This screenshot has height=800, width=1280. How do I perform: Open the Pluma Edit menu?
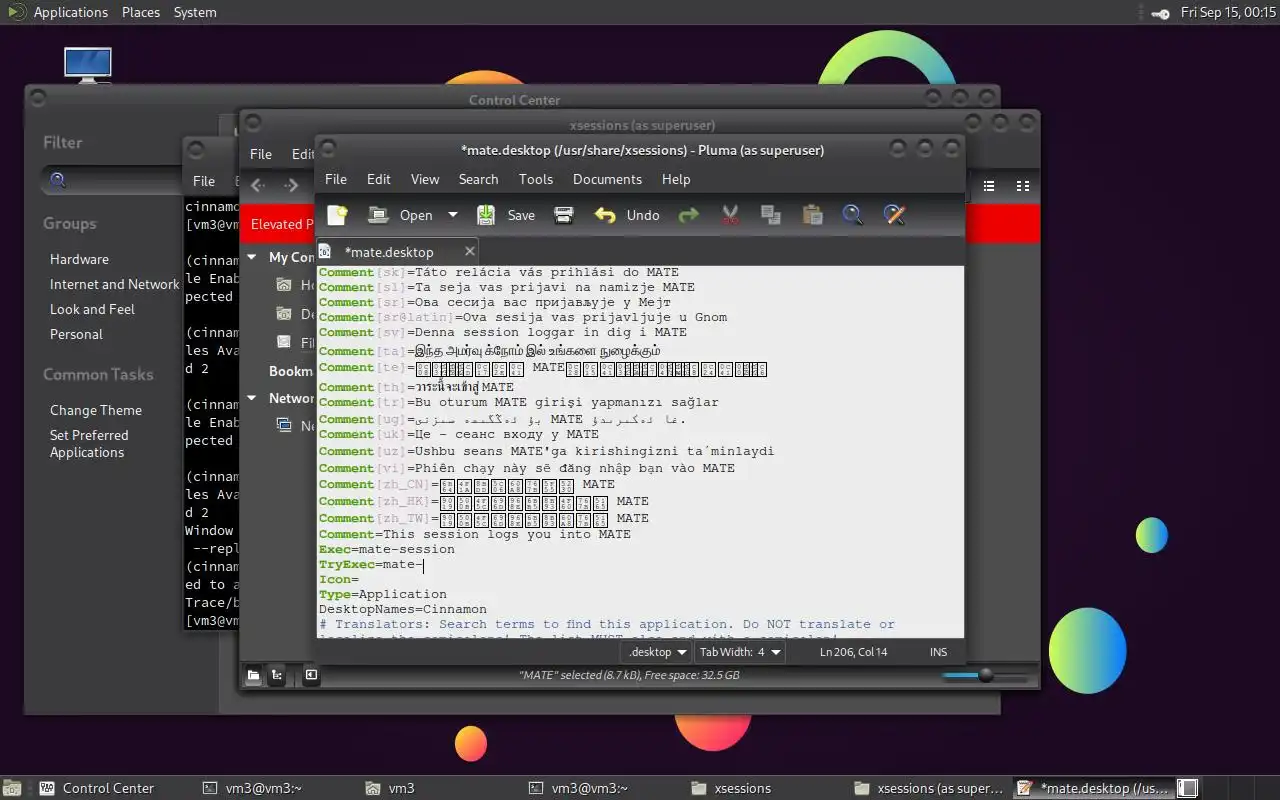coord(379,179)
